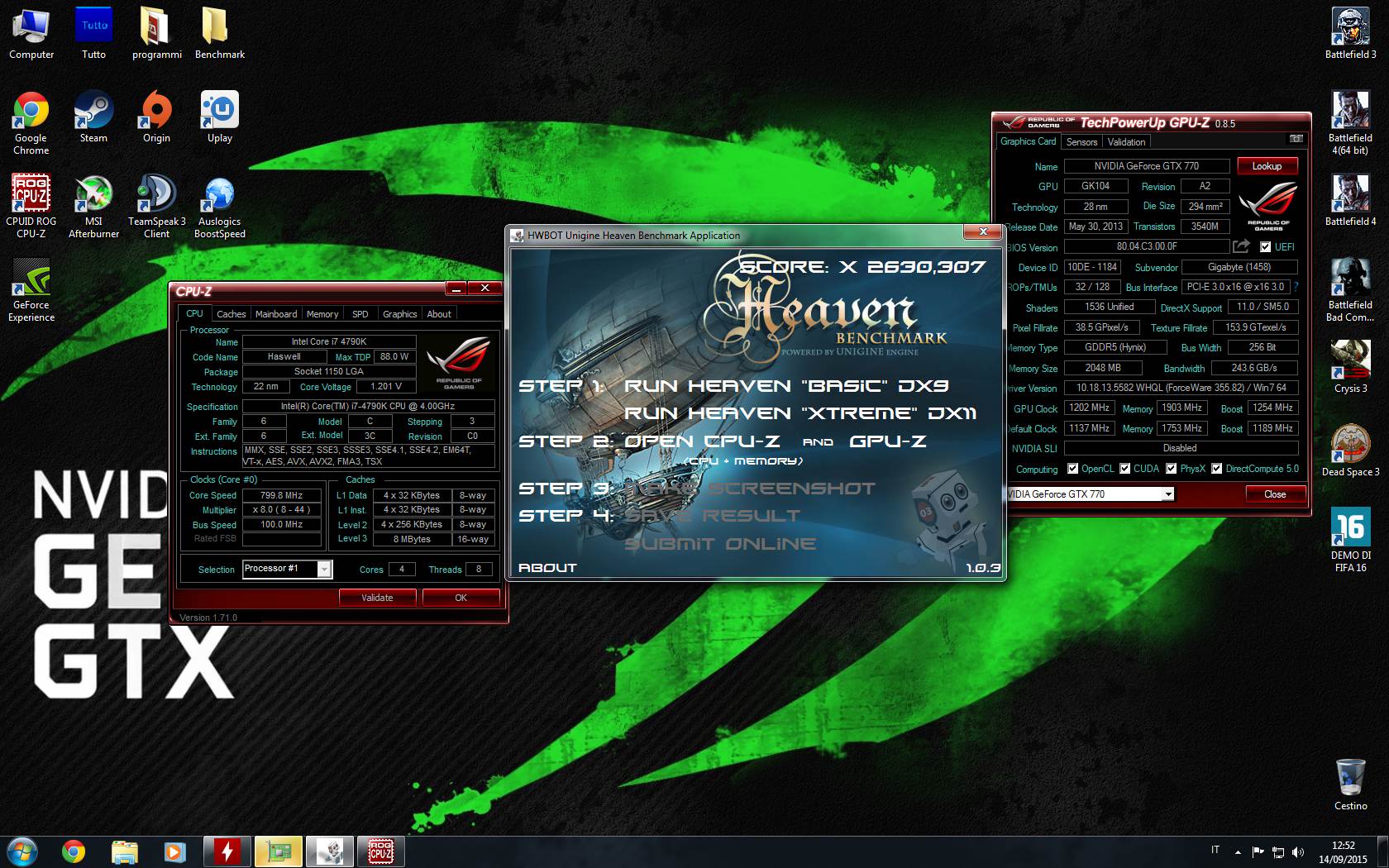Expand GeForce GTX 770 card dropdown

1168,494
